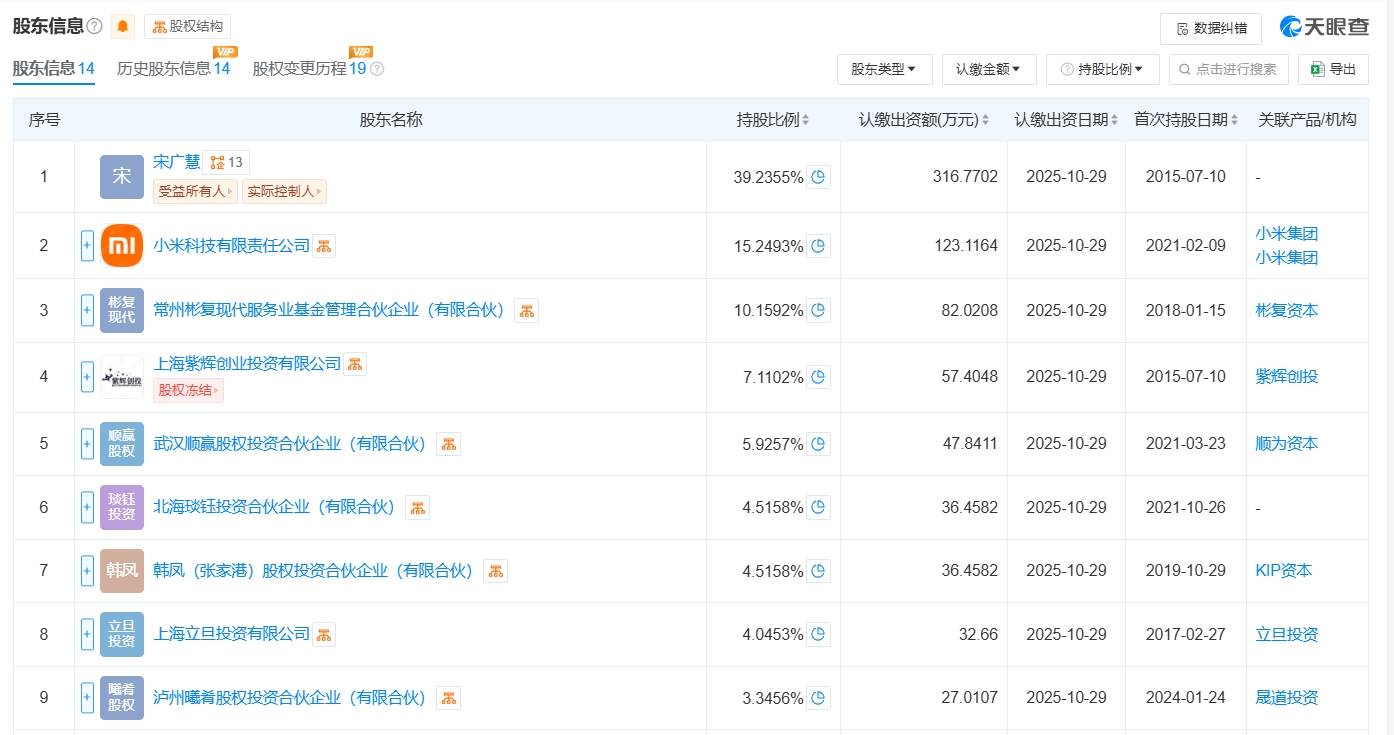The height and width of the screenshot is (735, 1394).
Task: Click pie chart icon next to 3.3456%
Action: tap(819, 698)
